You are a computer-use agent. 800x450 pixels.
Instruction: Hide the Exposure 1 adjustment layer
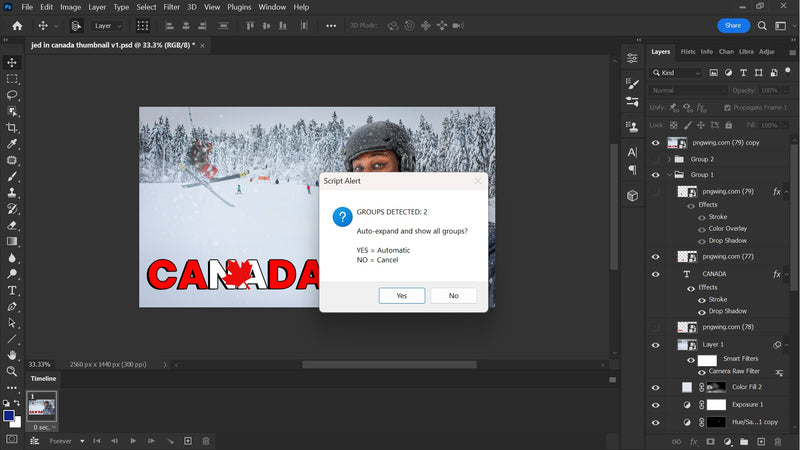tap(656, 405)
